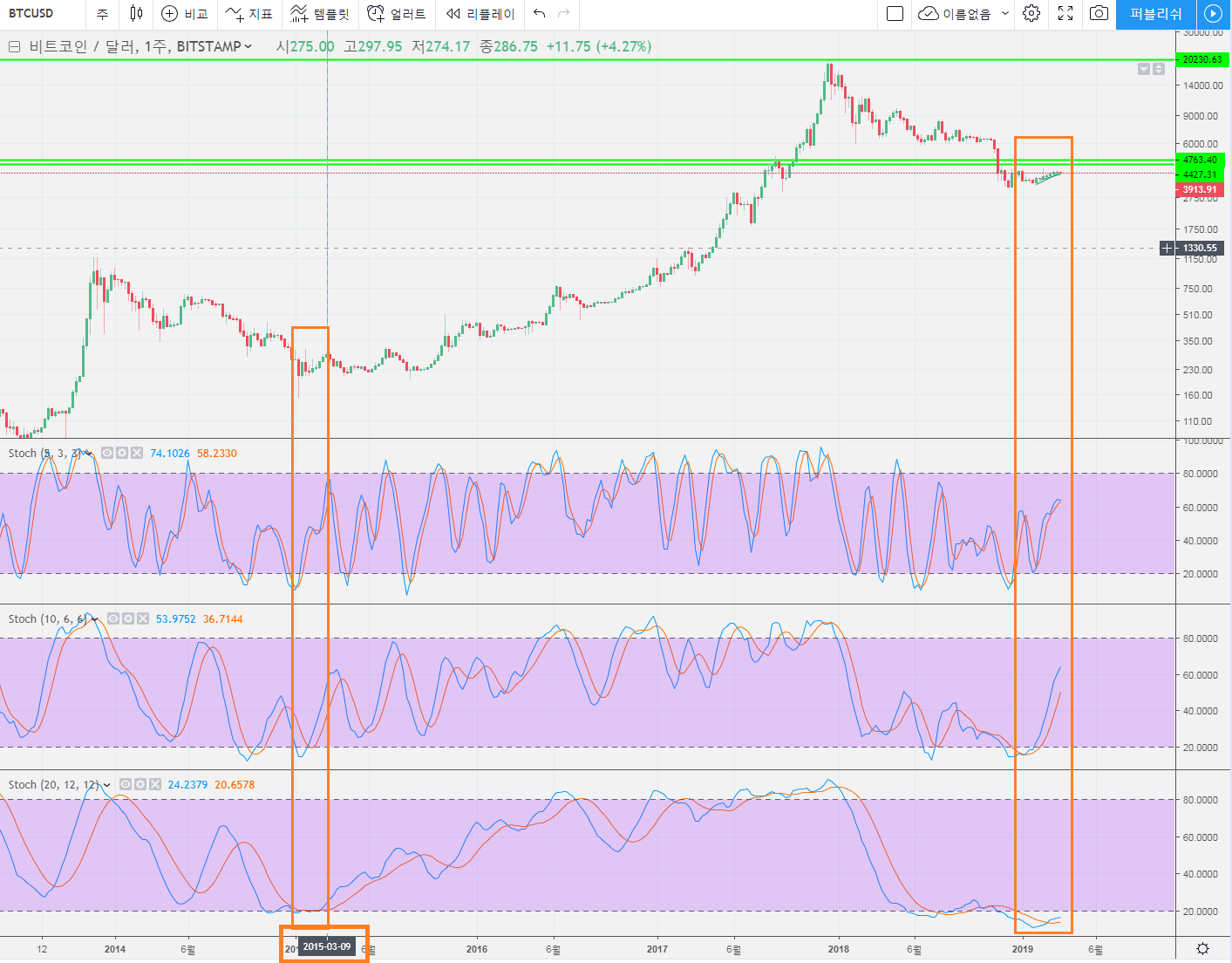This screenshot has width=1232, height=963.
Task: Collapse the BTC/USD legend with minus box
Action: 14,47
